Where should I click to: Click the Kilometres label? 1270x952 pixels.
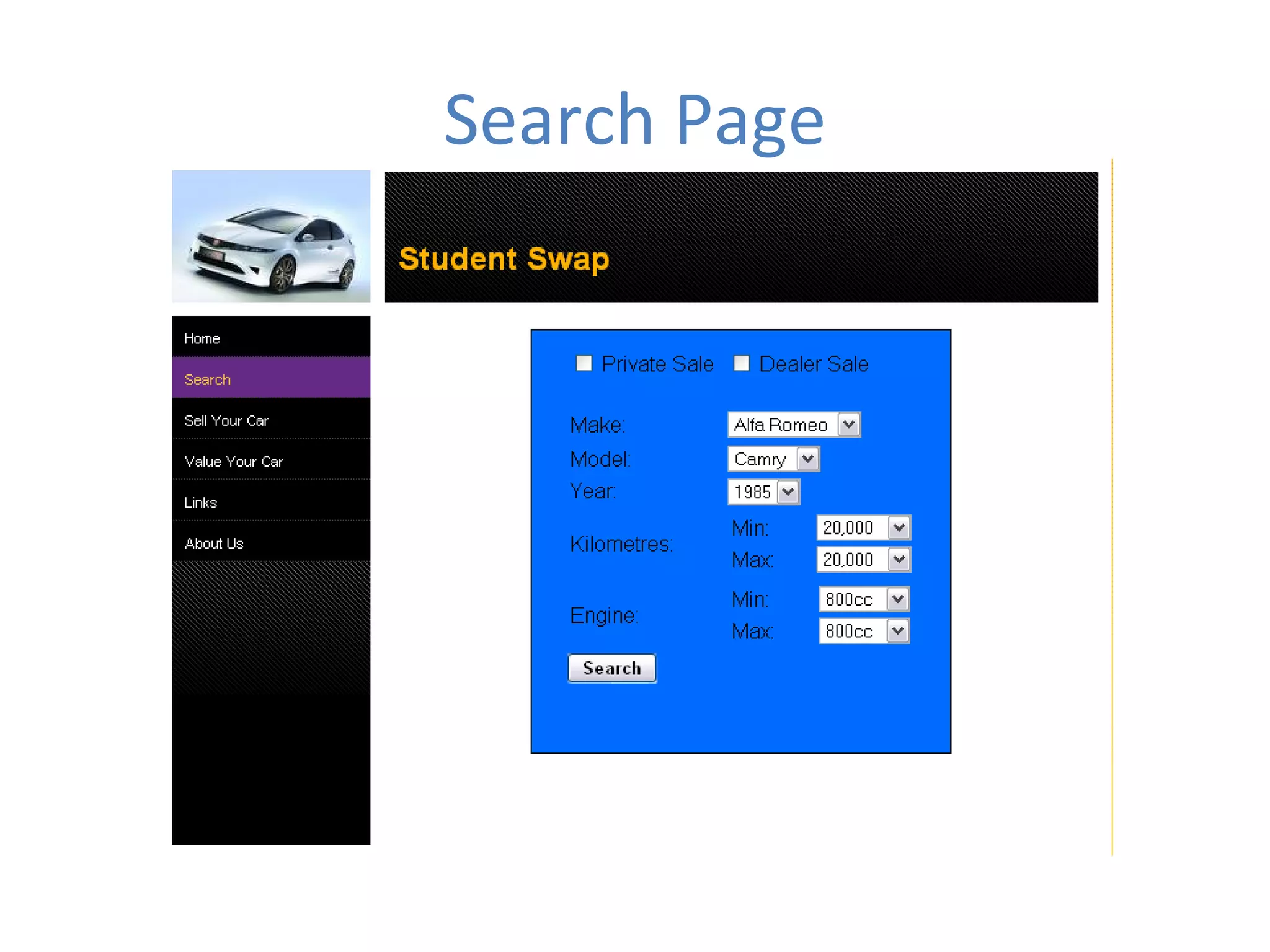tap(621, 544)
